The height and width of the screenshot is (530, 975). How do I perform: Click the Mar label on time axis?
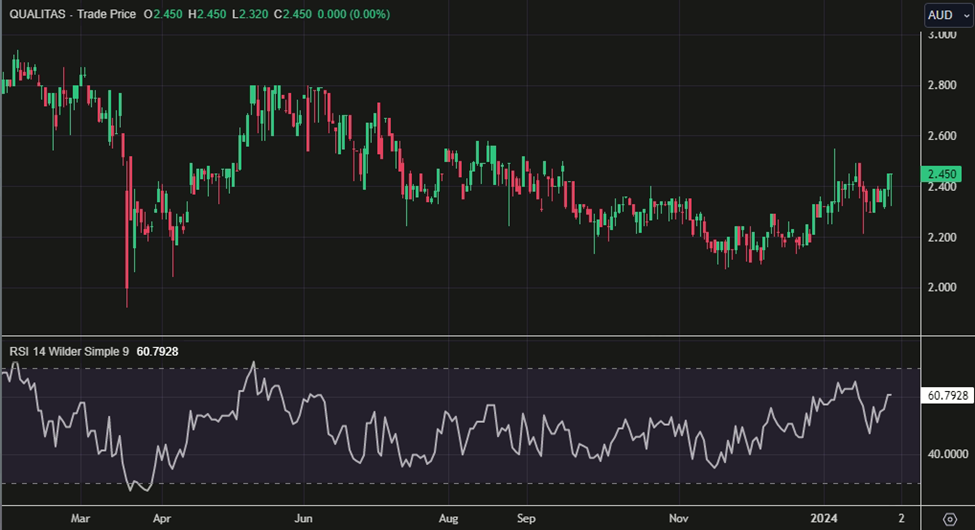click(x=80, y=518)
